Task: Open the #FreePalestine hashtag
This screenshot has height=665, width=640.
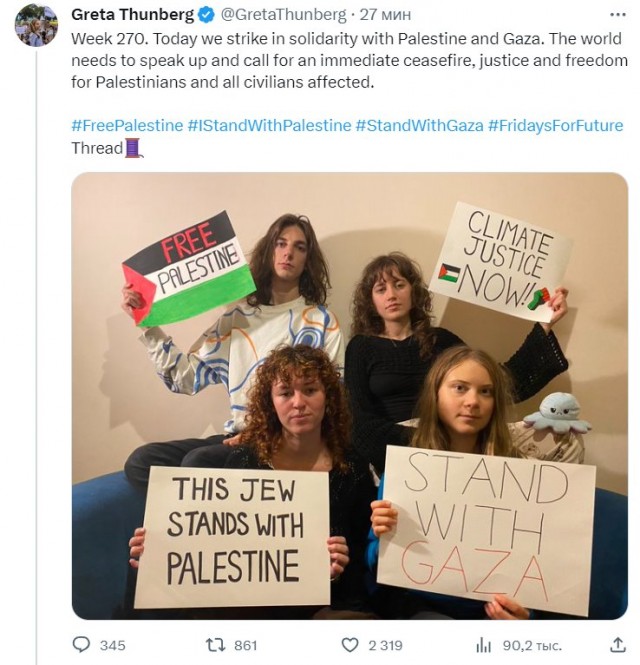Action: (127, 126)
